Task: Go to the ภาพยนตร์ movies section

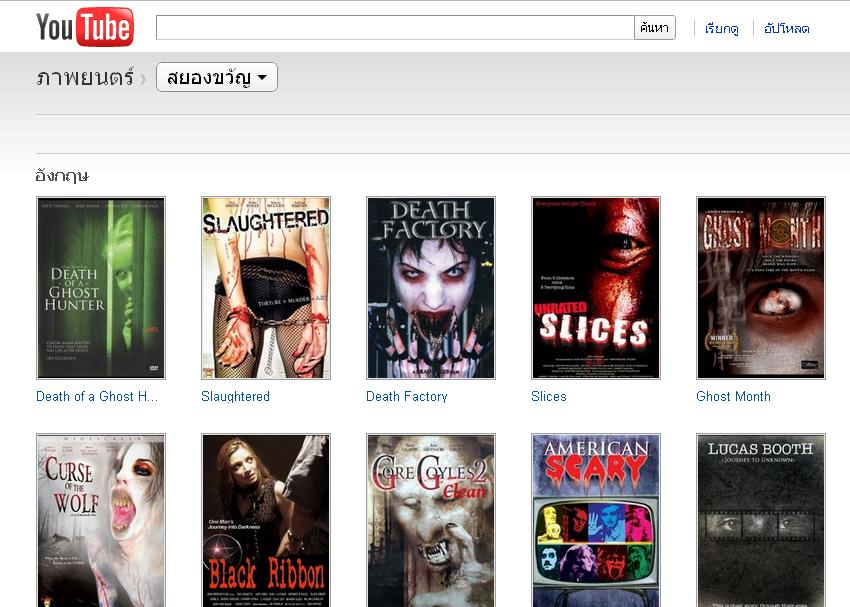Action: [84, 77]
